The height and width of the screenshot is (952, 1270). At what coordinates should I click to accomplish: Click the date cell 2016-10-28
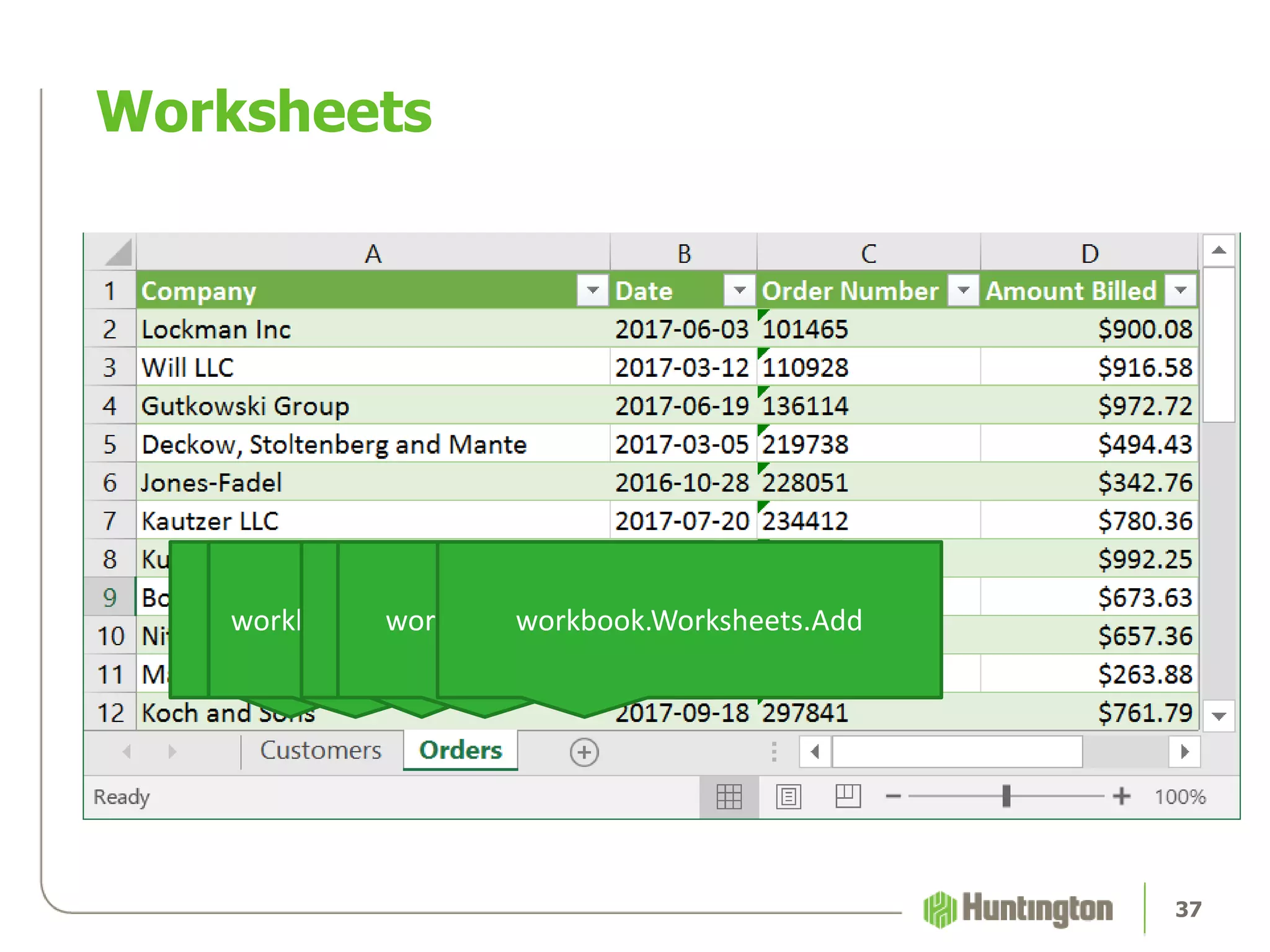click(x=683, y=483)
